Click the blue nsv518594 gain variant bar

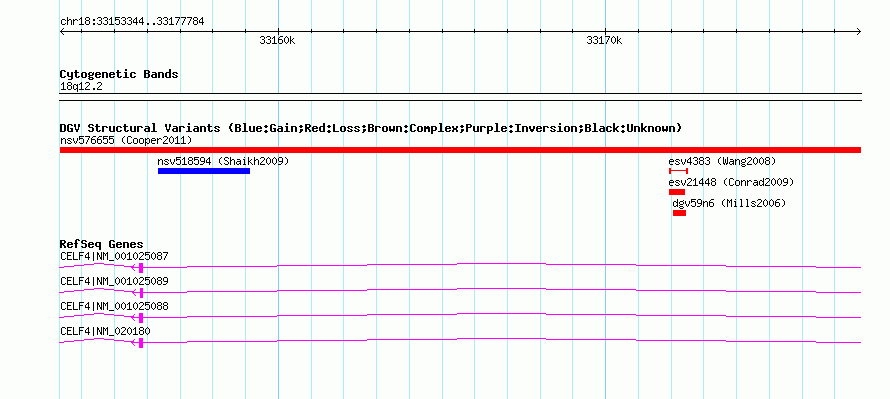204,171
